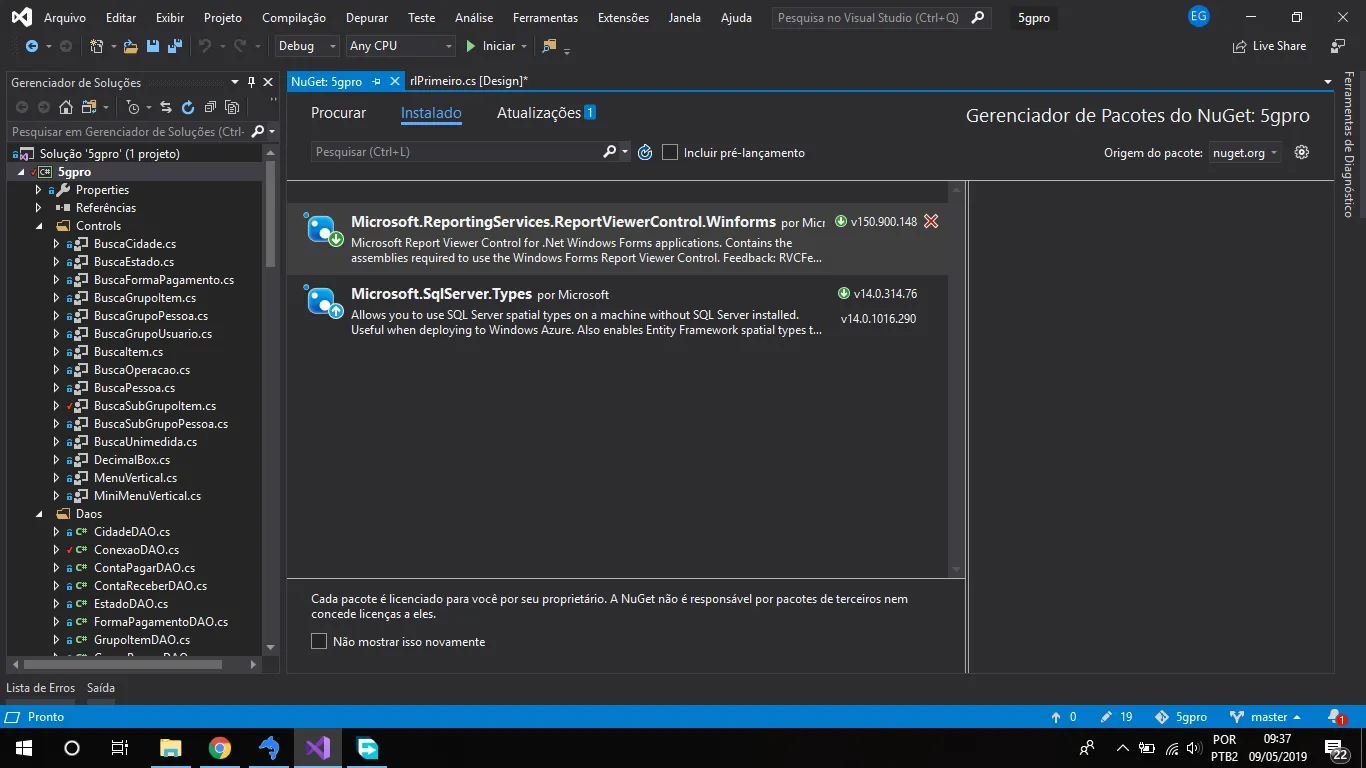
Task: Click the Iniciar run button
Action: click(490, 46)
